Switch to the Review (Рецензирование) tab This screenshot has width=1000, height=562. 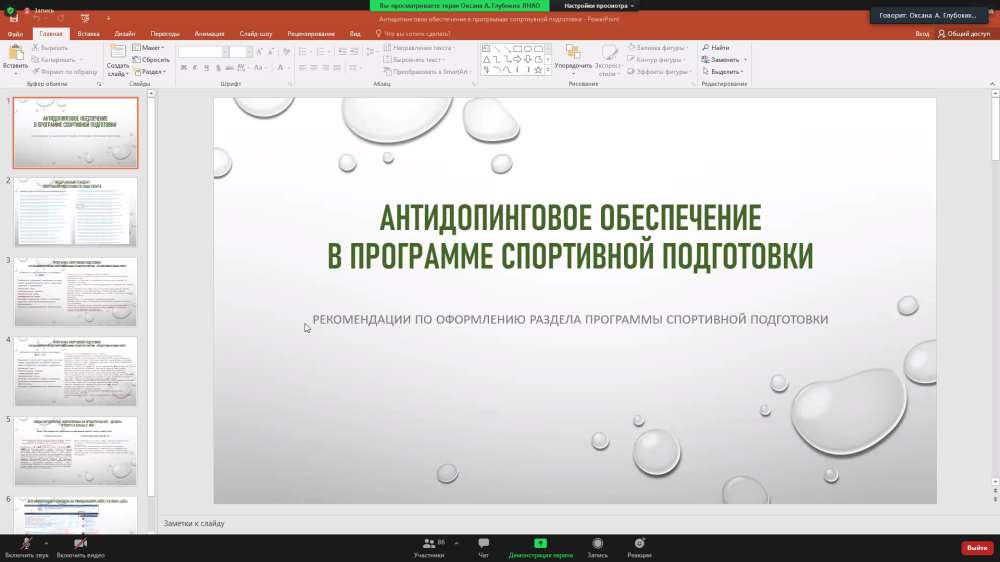(x=311, y=34)
